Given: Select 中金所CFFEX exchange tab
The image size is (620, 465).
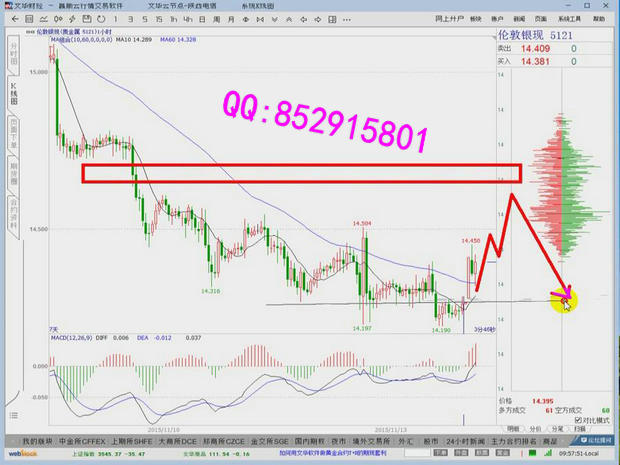Looking at the screenshot, I should (x=81, y=440).
